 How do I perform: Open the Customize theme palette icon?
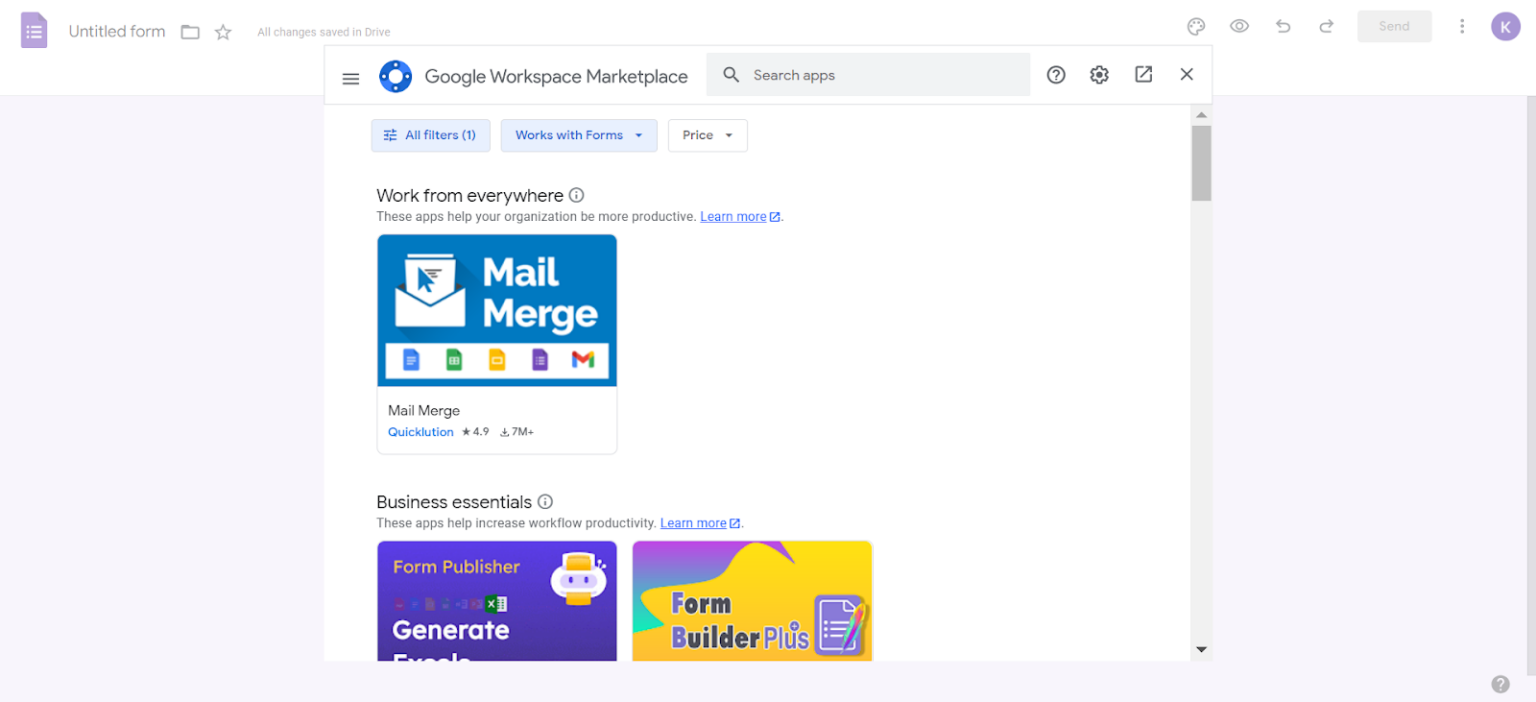1196,27
